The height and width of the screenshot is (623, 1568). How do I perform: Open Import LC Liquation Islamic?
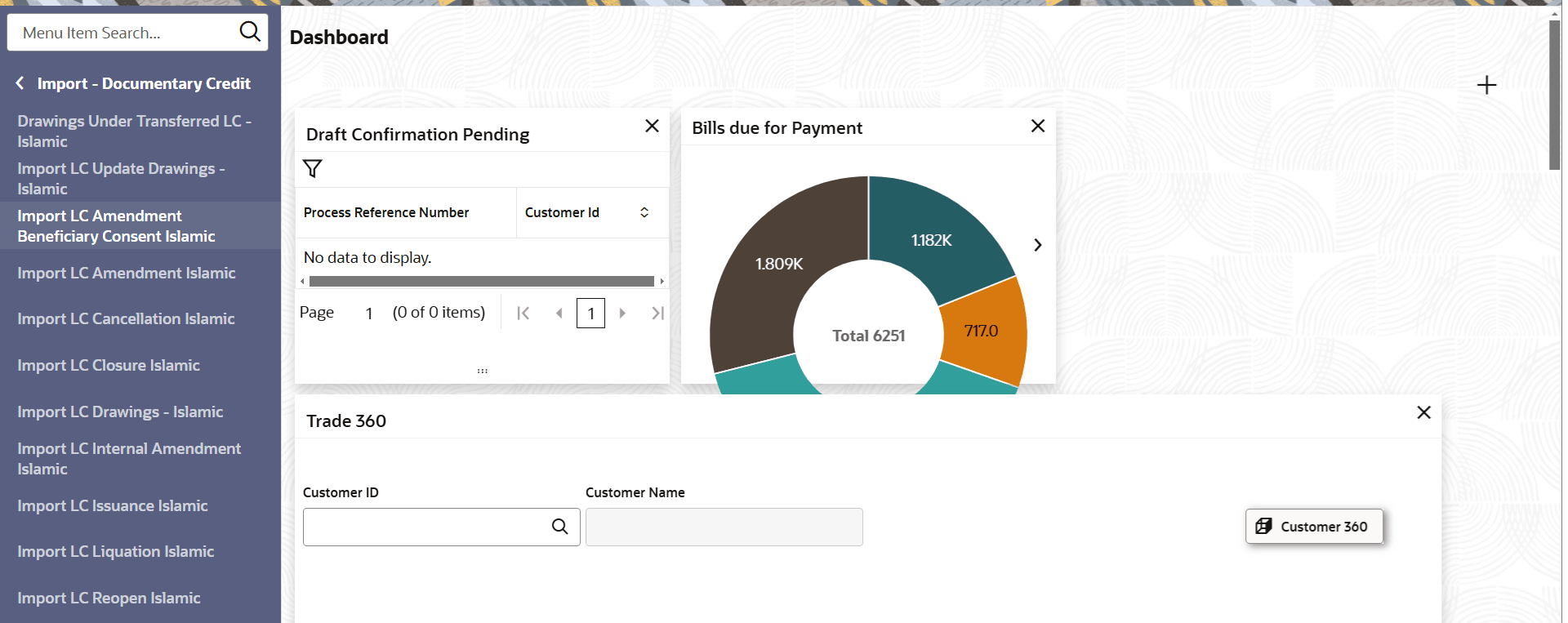(116, 551)
